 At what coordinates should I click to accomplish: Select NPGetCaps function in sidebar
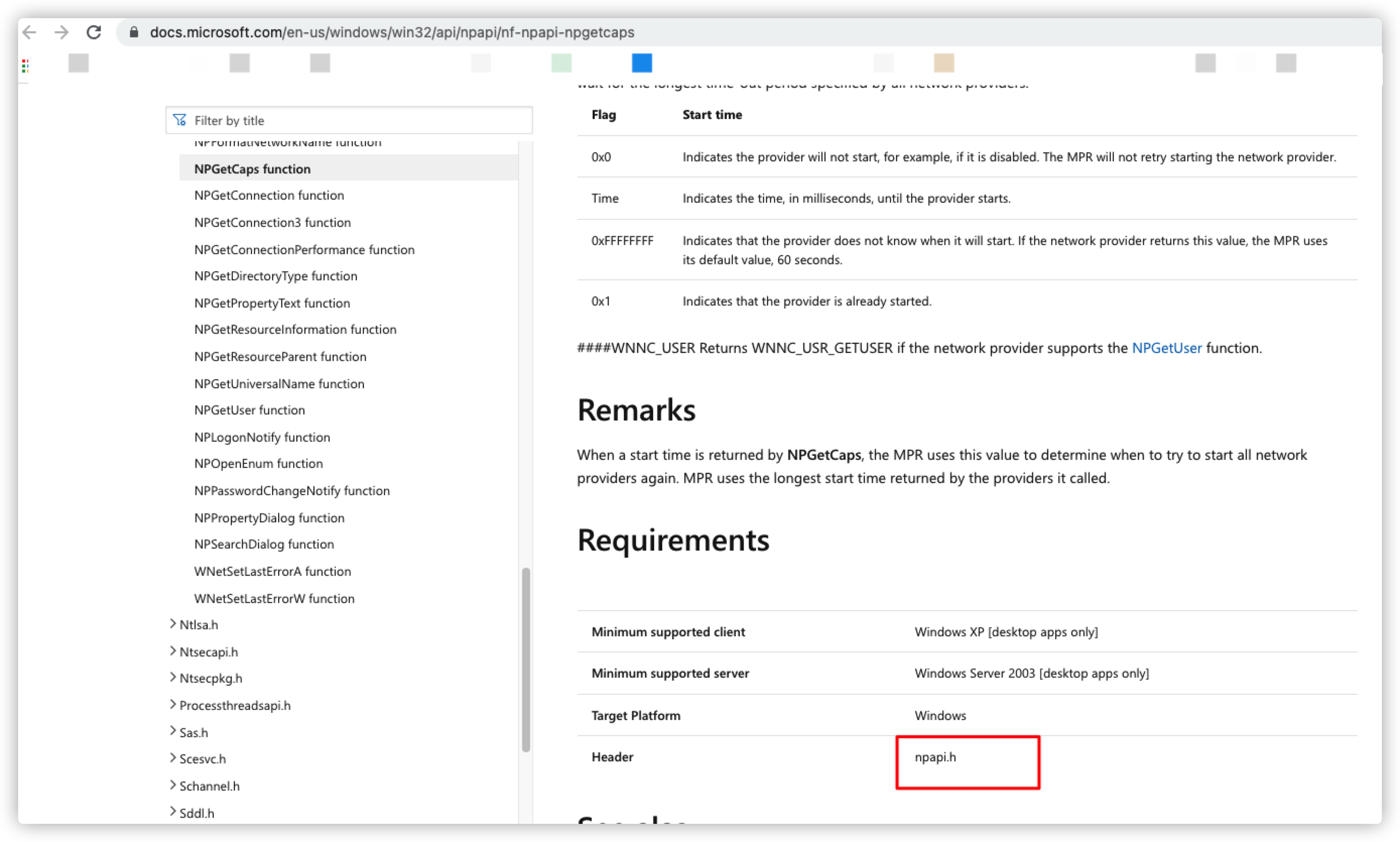348,168
